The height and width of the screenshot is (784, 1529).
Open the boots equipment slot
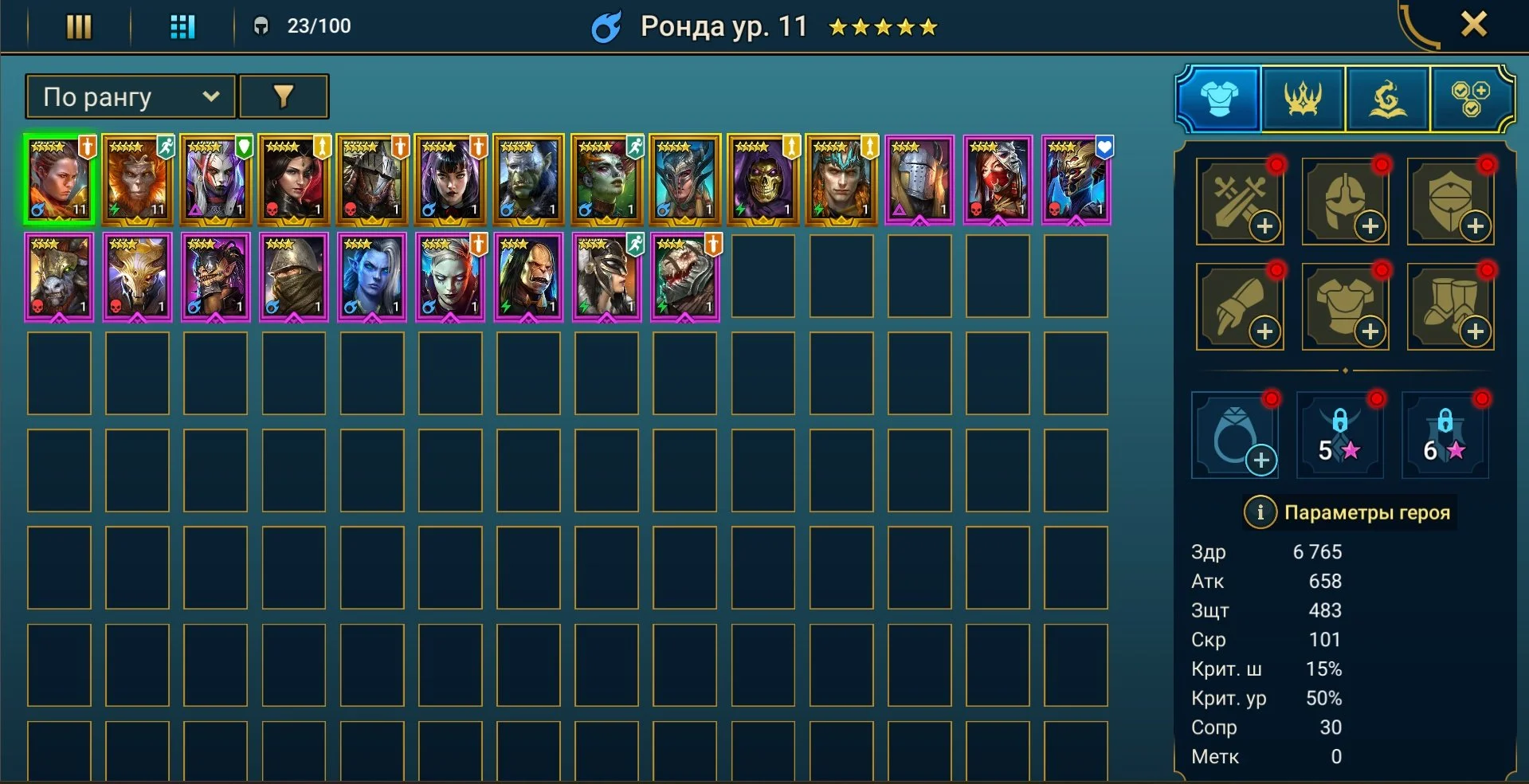[1450, 307]
